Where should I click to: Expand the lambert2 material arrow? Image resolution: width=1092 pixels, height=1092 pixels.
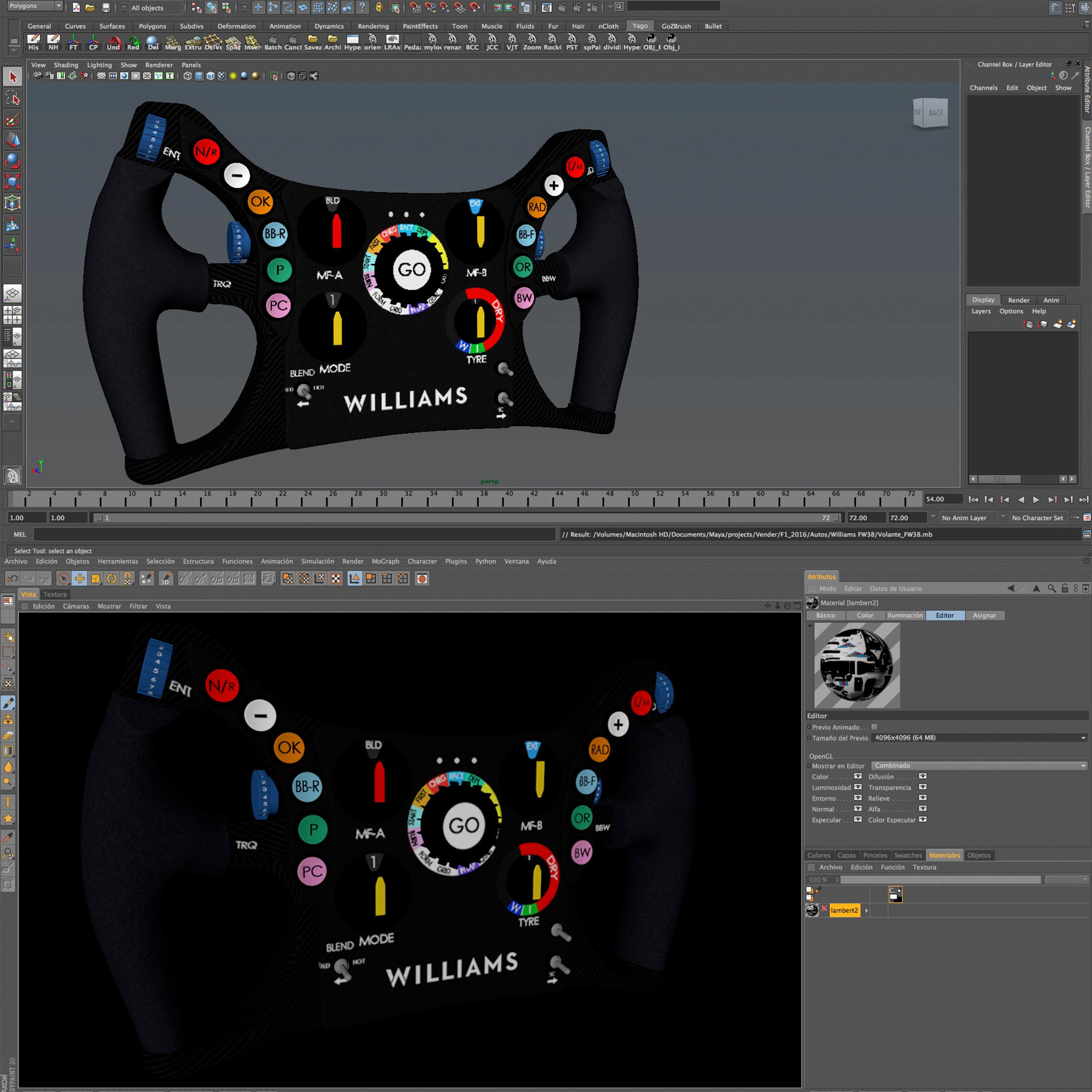(x=867, y=910)
